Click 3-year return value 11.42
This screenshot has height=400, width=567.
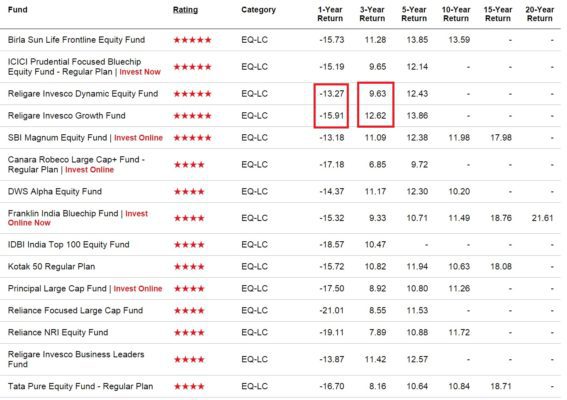[x=375, y=359]
